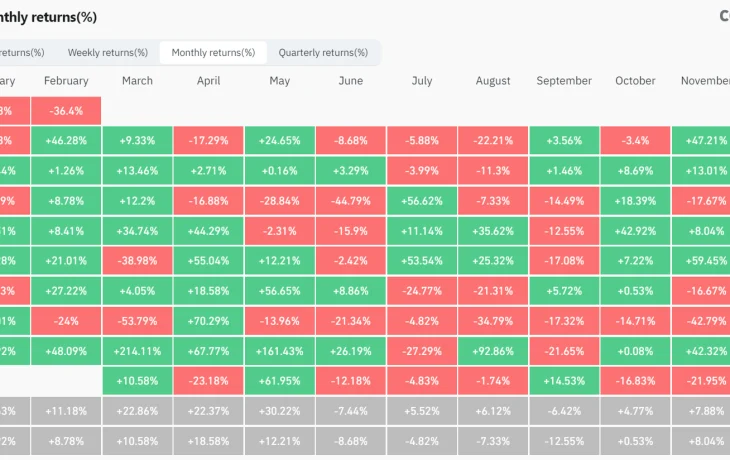This screenshot has height=460, width=730.
Task: Select the +46.28% cell
Action: click(x=66, y=141)
